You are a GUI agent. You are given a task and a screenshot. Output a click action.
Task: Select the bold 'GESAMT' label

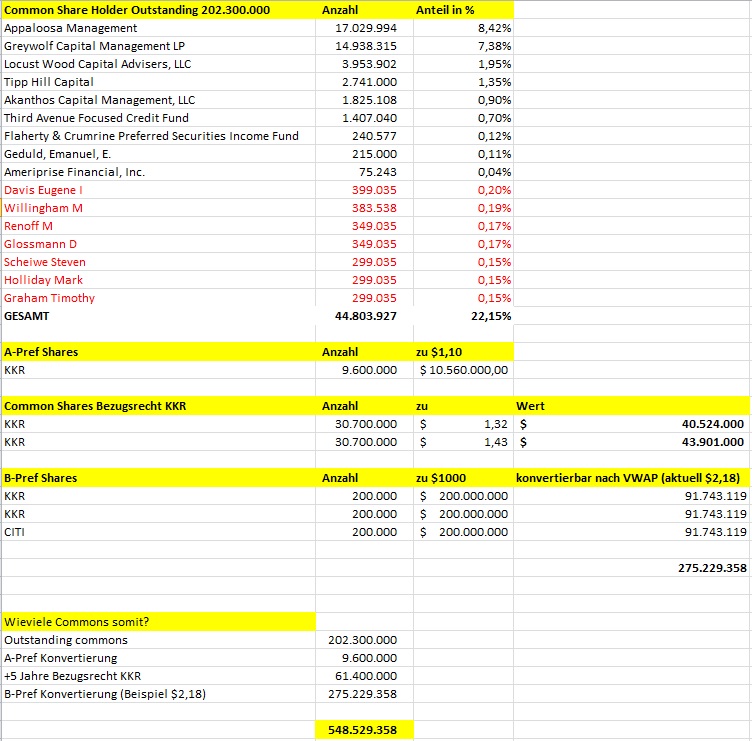click(x=26, y=316)
